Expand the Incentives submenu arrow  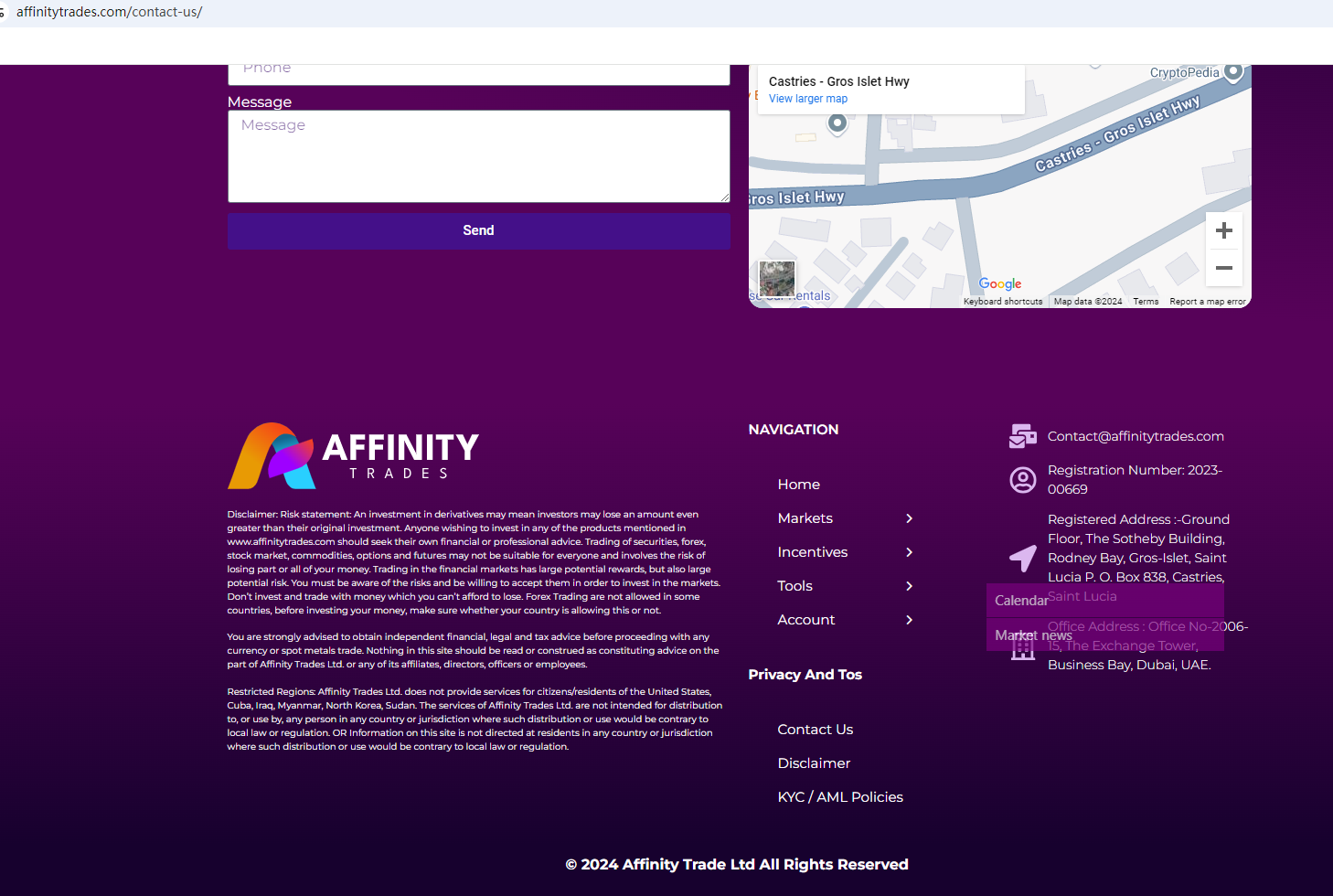(909, 552)
